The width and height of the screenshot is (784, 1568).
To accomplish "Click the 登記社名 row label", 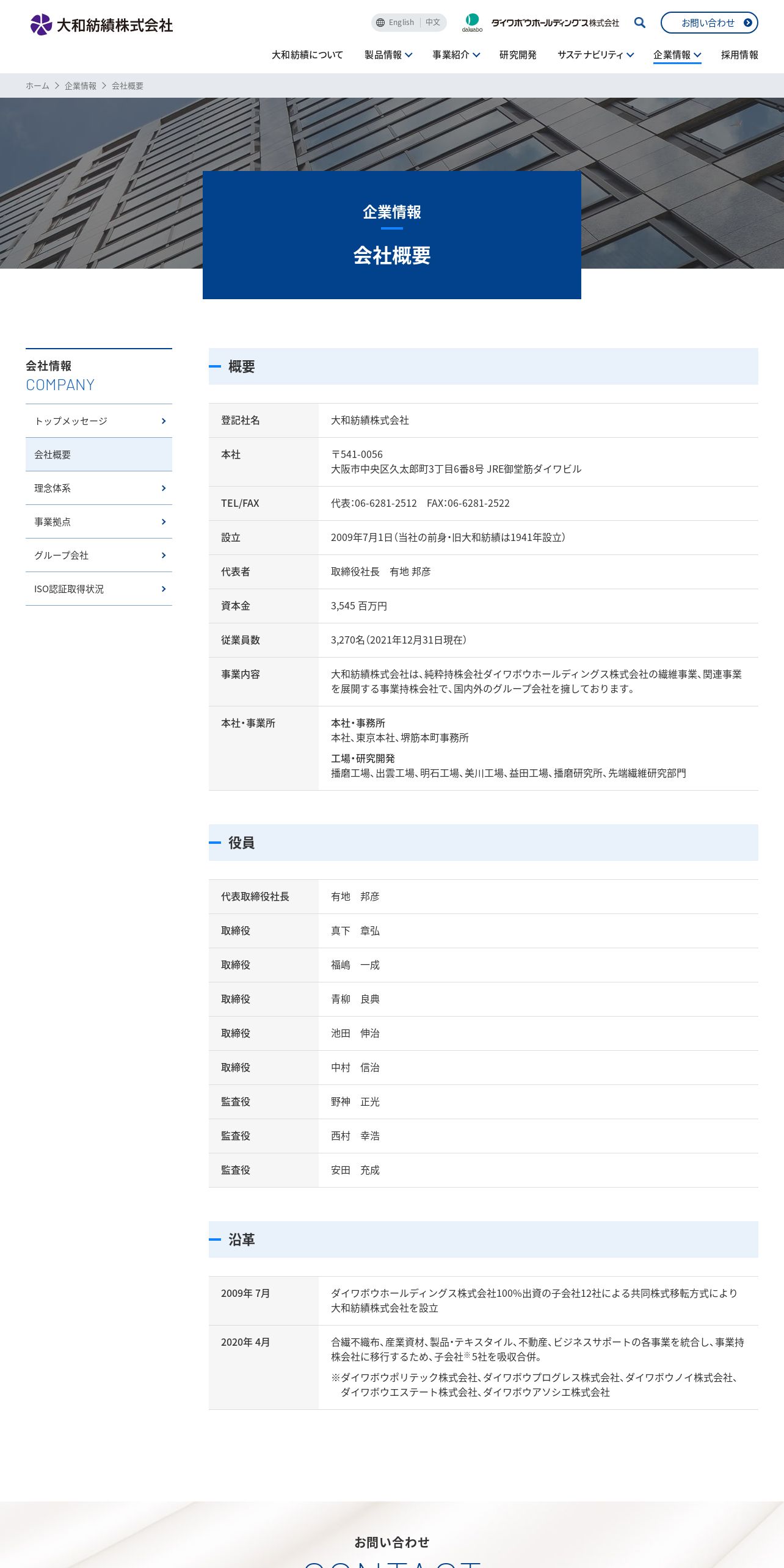I will click(x=241, y=420).
